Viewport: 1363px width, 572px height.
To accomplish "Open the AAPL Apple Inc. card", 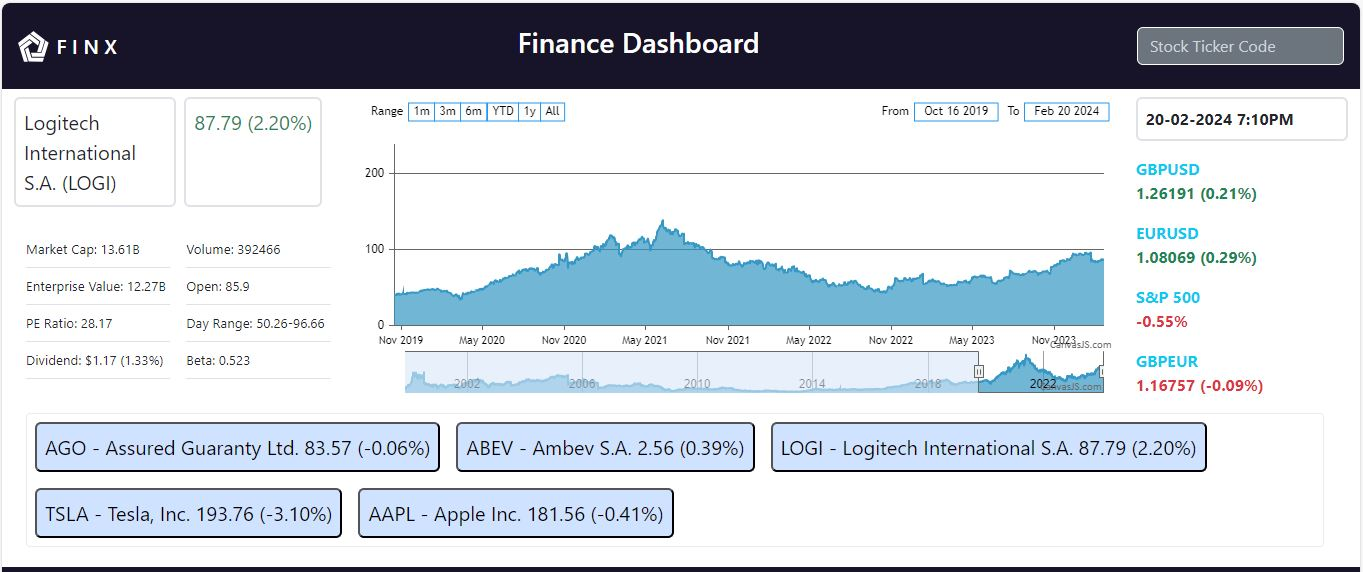I will click(x=515, y=513).
